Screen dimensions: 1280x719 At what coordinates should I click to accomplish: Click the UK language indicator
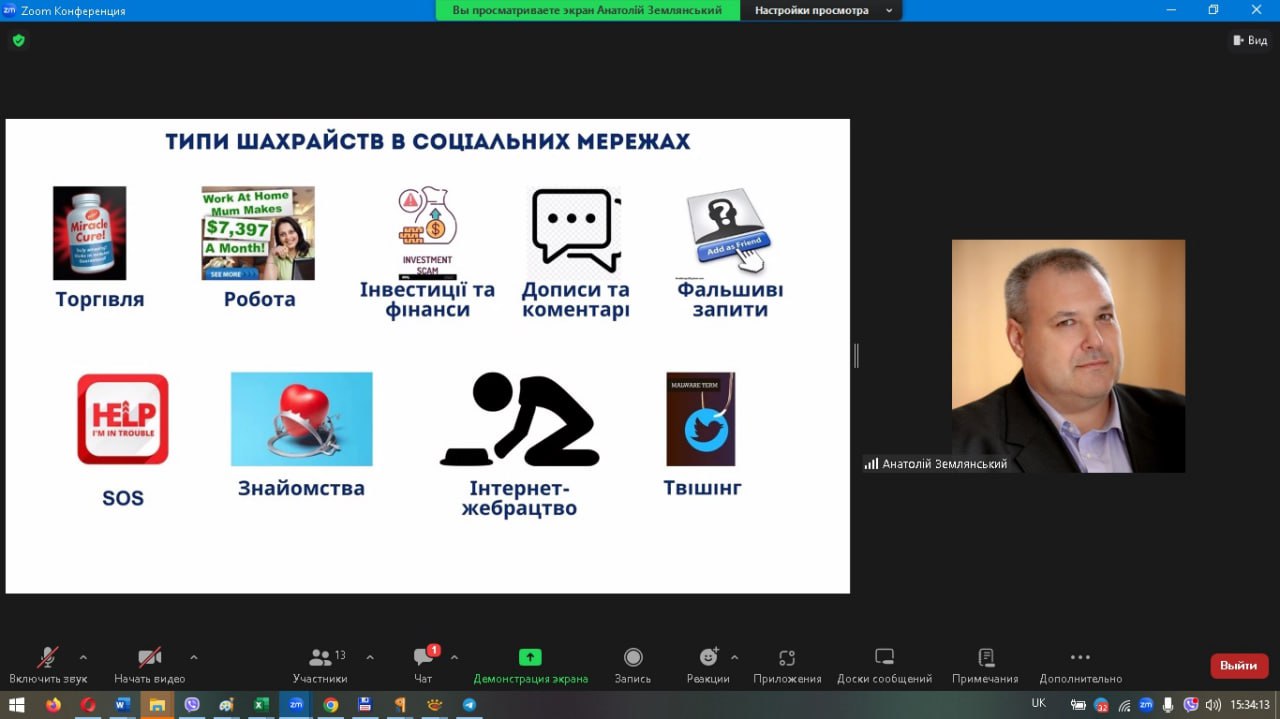point(1038,704)
